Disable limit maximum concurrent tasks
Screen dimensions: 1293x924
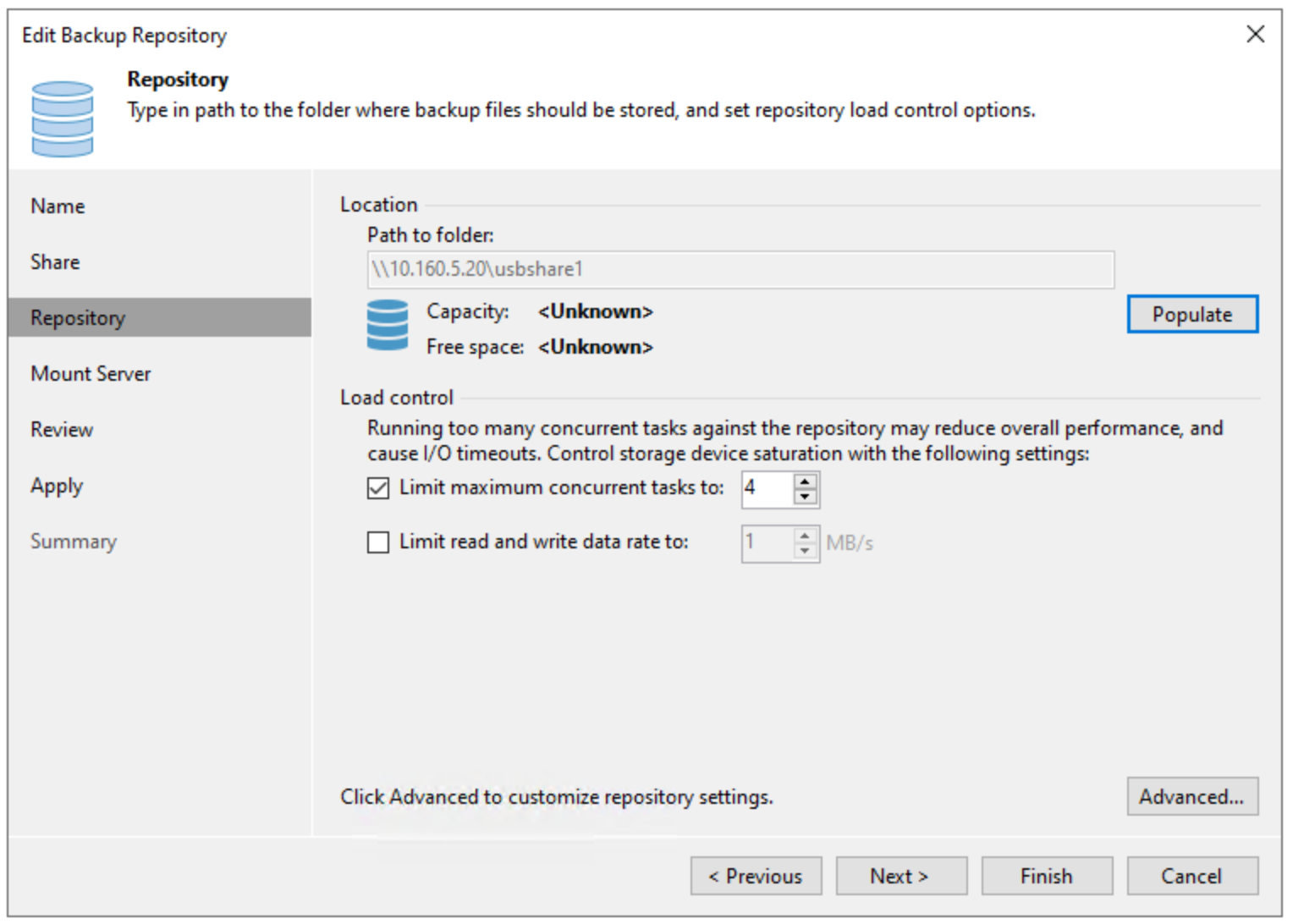click(377, 488)
